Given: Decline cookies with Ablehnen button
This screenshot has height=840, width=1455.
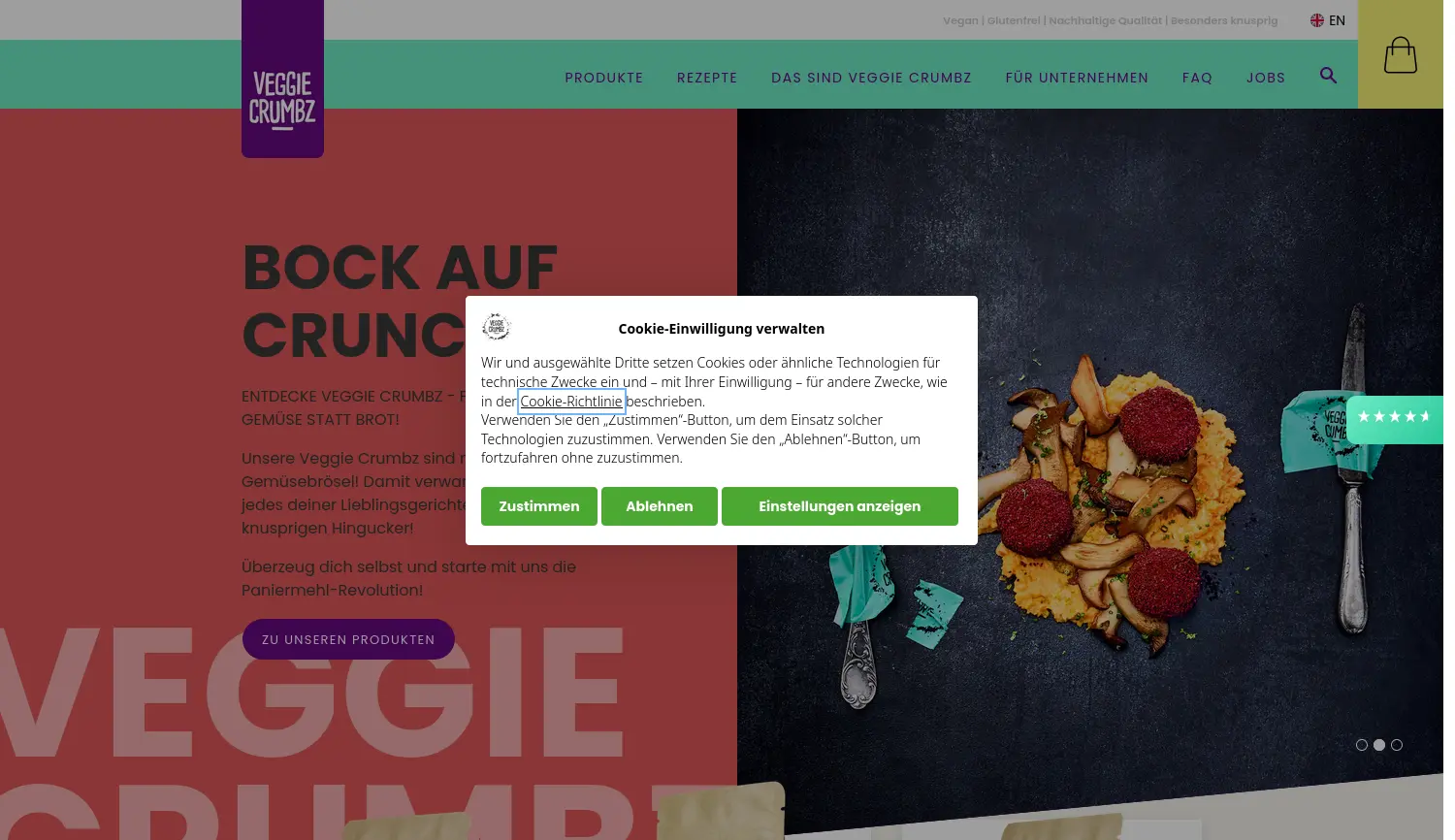Looking at the screenshot, I should (x=660, y=506).
